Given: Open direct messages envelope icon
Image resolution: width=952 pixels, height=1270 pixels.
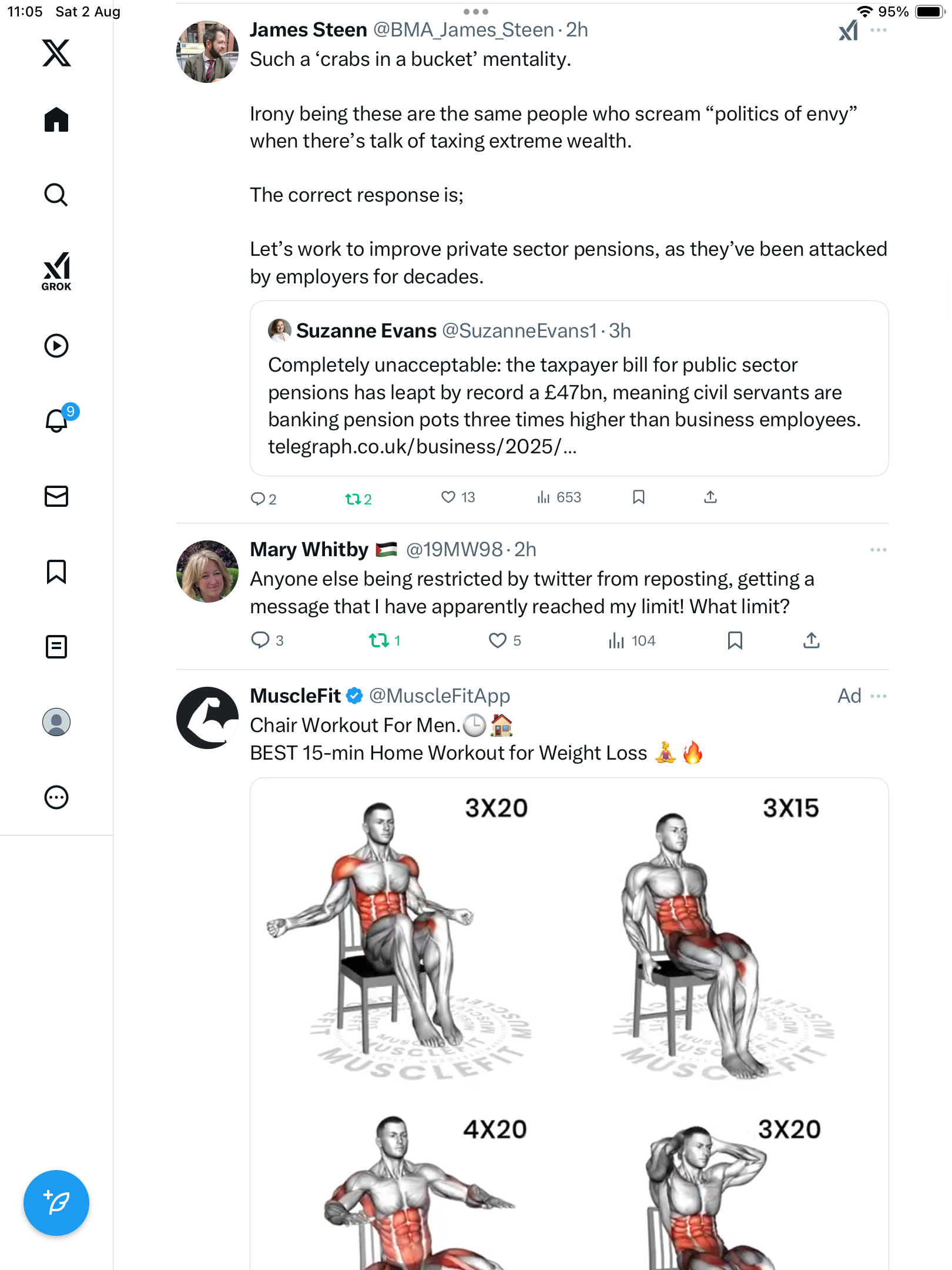Looking at the screenshot, I should (56, 496).
